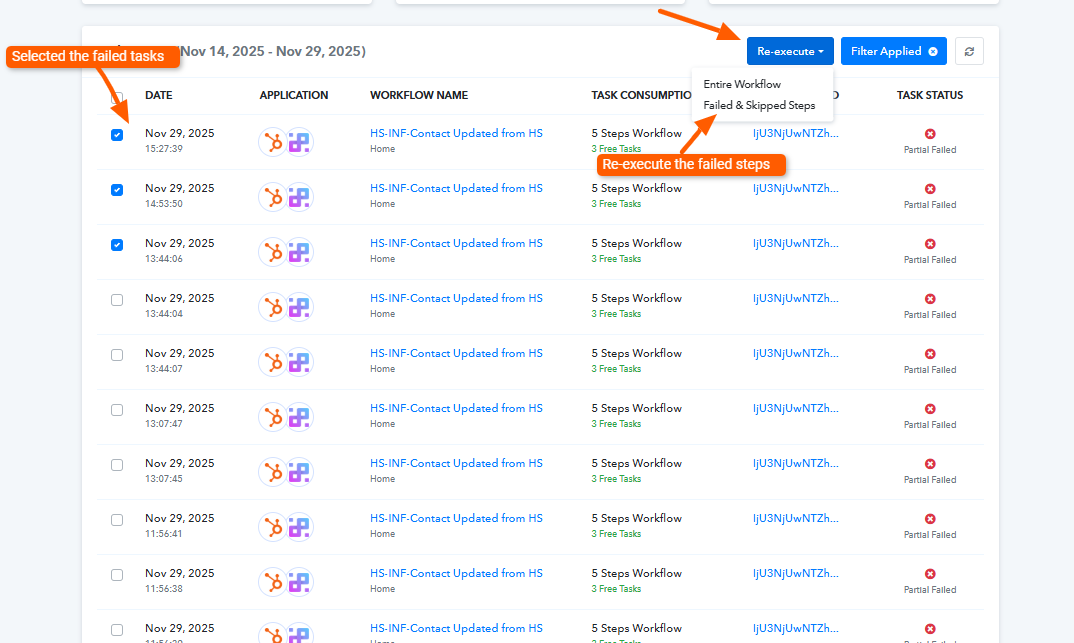This screenshot has height=643, width=1074.
Task: Choose Entire Workflow from the menu
Action: (742, 84)
